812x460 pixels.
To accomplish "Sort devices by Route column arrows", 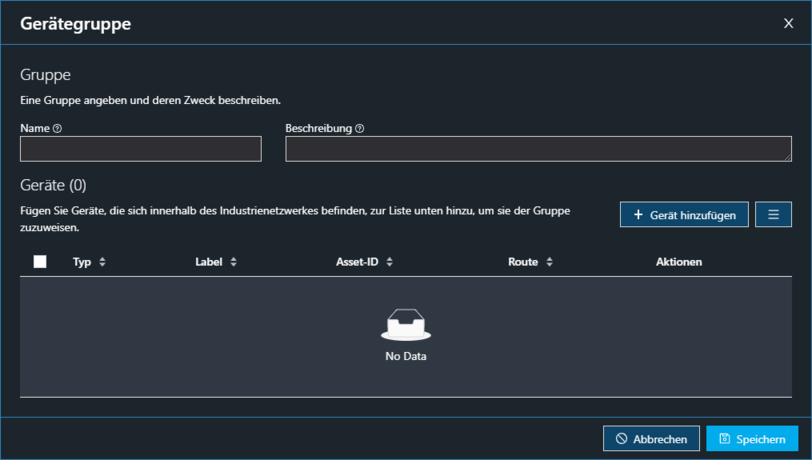I will [x=549, y=262].
